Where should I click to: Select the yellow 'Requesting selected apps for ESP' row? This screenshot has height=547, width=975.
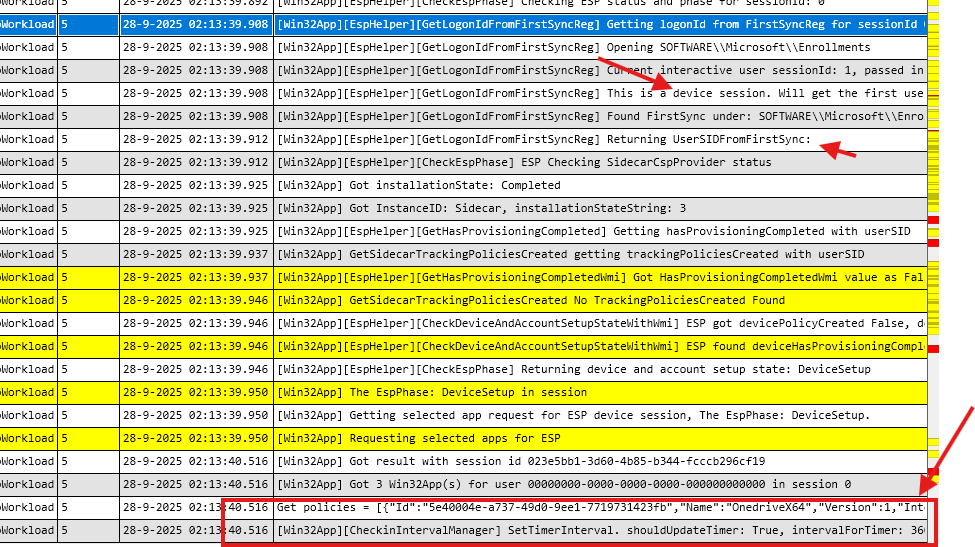(x=600, y=438)
